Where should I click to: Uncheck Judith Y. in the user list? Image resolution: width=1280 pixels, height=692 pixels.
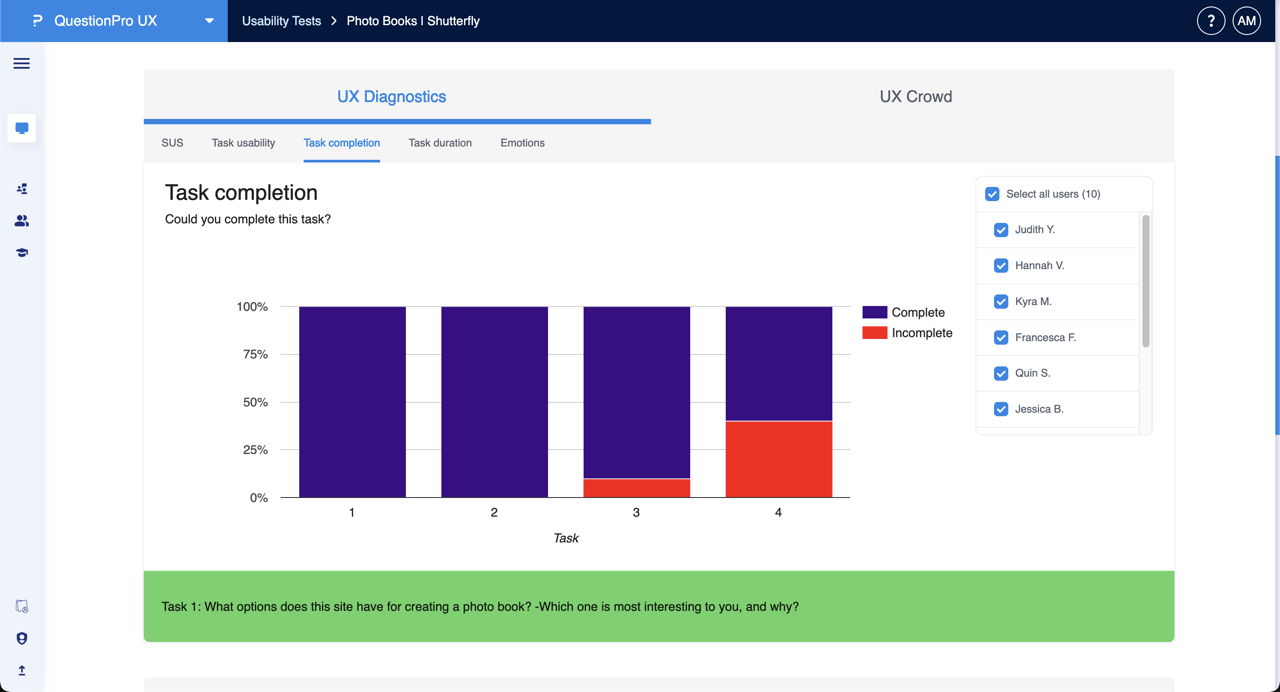pos(1001,229)
